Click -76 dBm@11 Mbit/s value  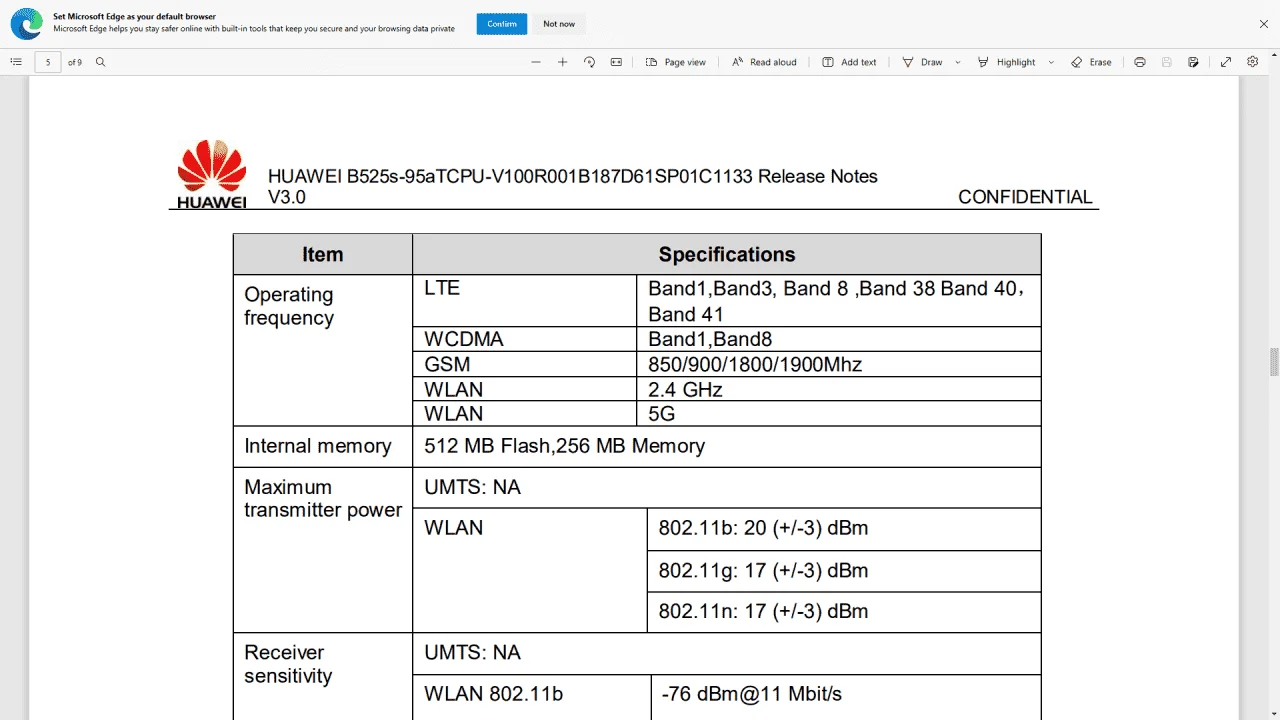(x=752, y=694)
